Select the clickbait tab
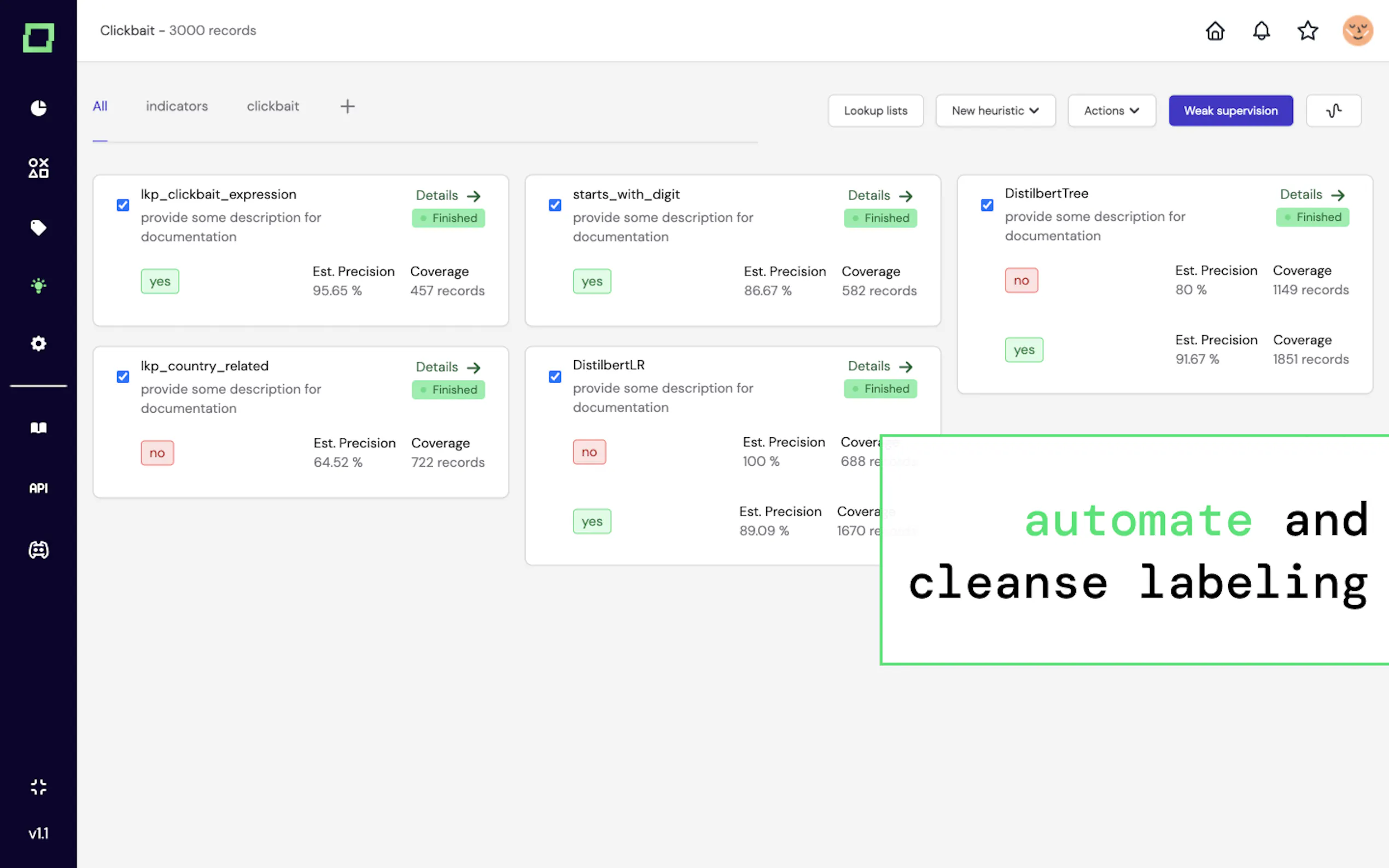The width and height of the screenshot is (1389, 868). pyautogui.click(x=273, y=106)
